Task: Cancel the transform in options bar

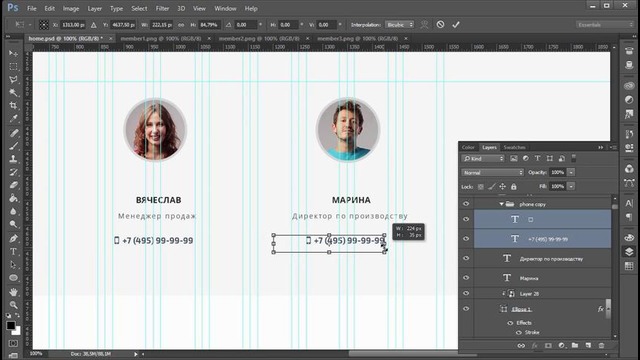Action: (x=440, y=24)
